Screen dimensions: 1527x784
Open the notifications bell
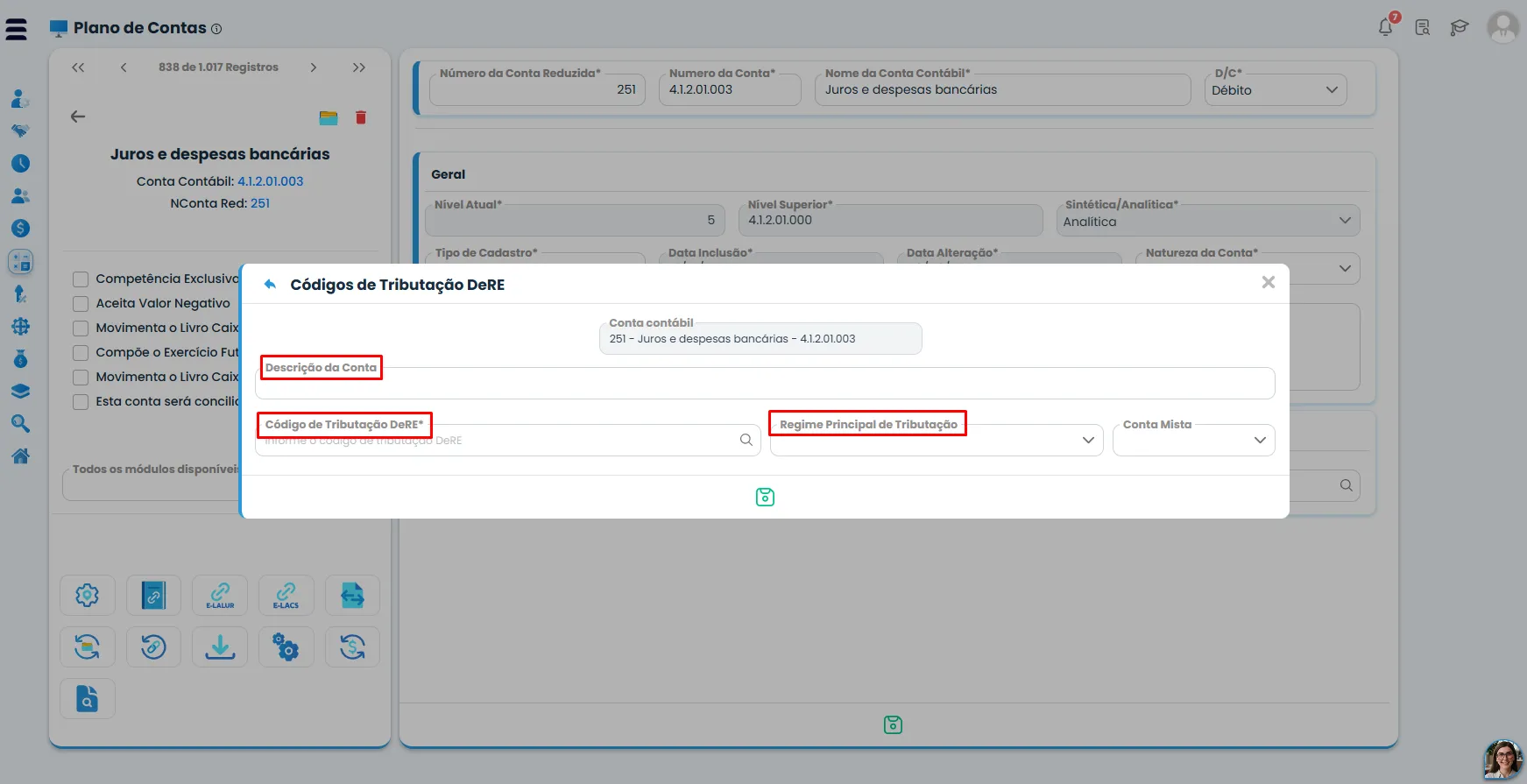(x=1386, y=26)
